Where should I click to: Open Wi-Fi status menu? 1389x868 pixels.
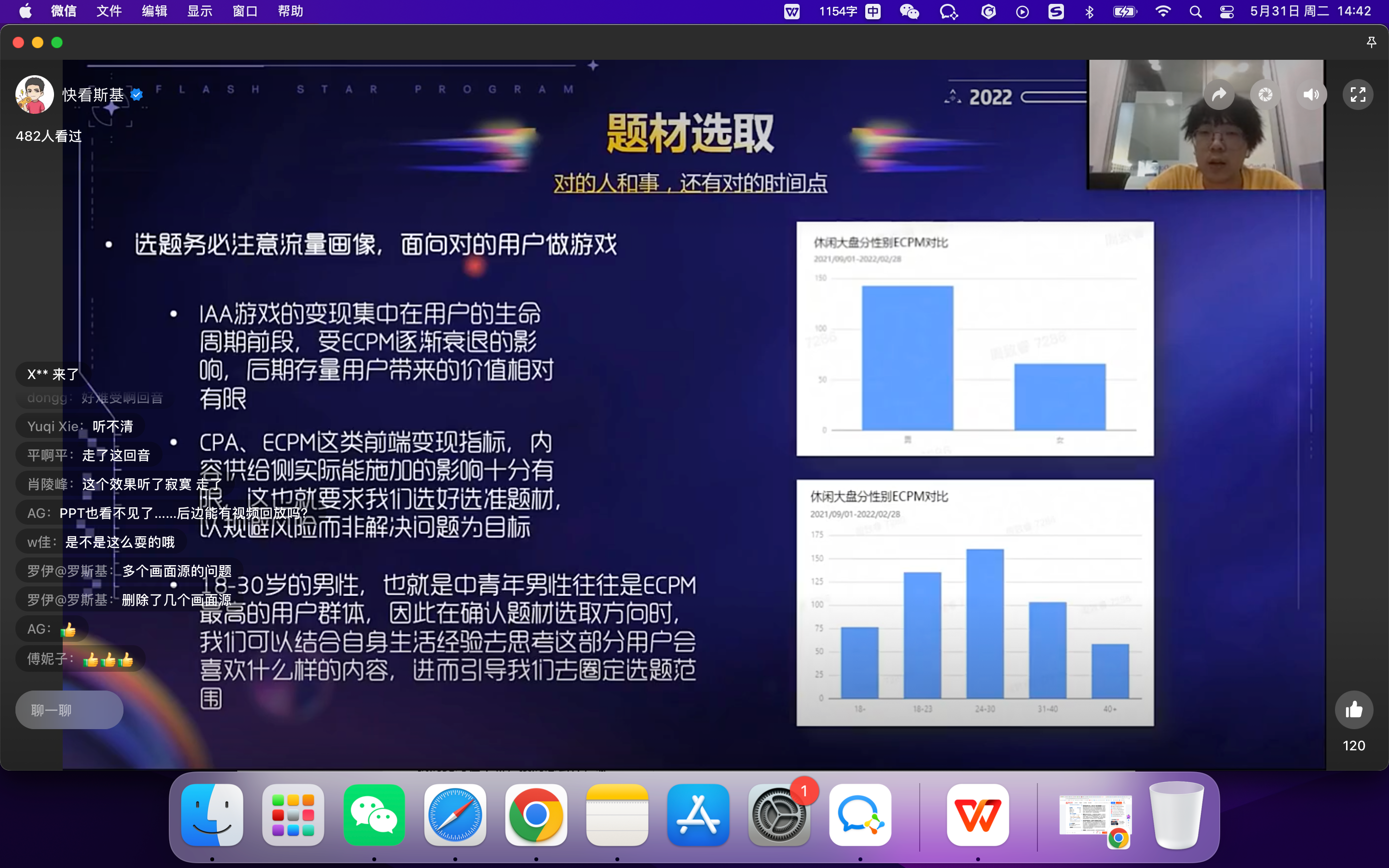click(1163, 12)
